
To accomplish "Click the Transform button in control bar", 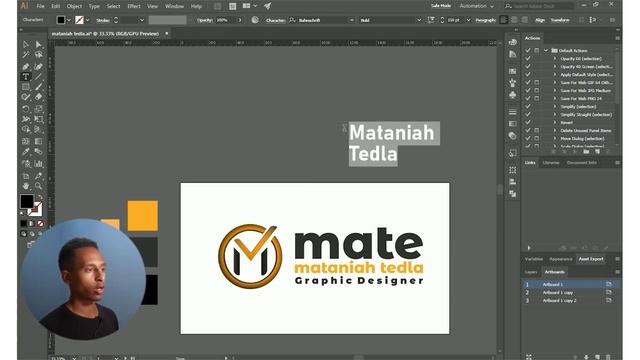I will tap(560, 20).
